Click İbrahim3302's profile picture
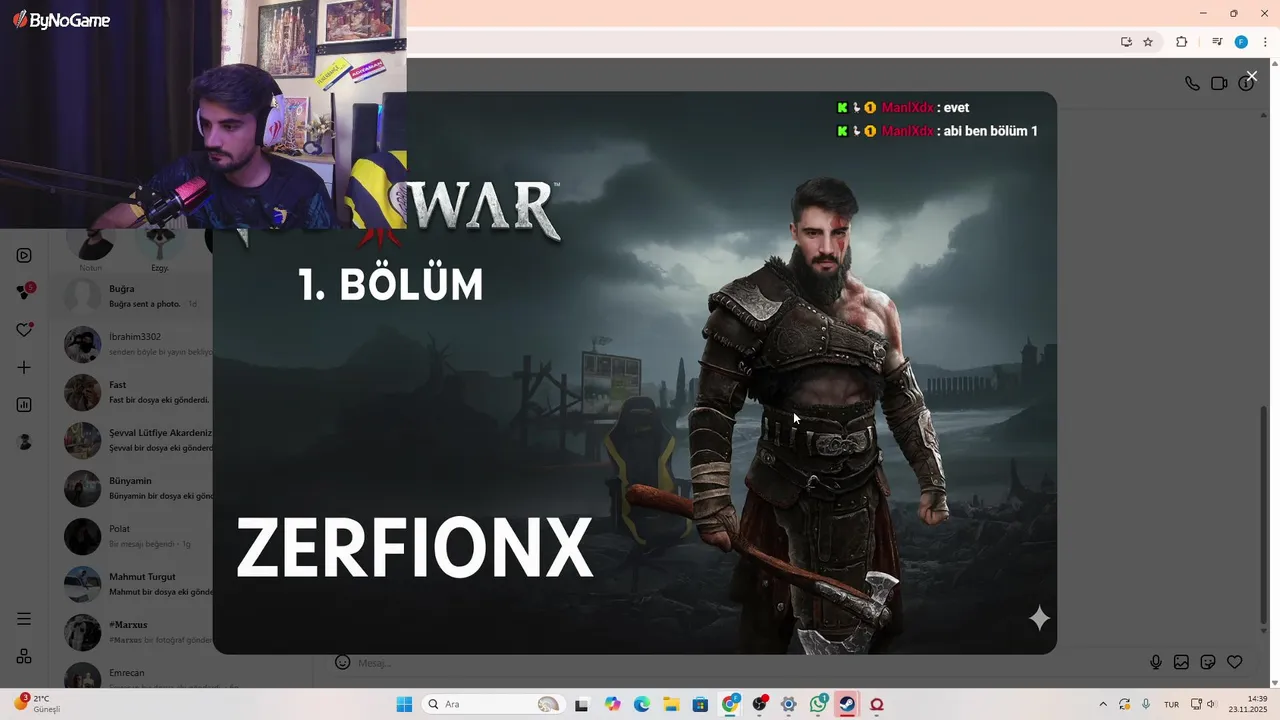1280x720 pixels. click(x=83, y=344)
